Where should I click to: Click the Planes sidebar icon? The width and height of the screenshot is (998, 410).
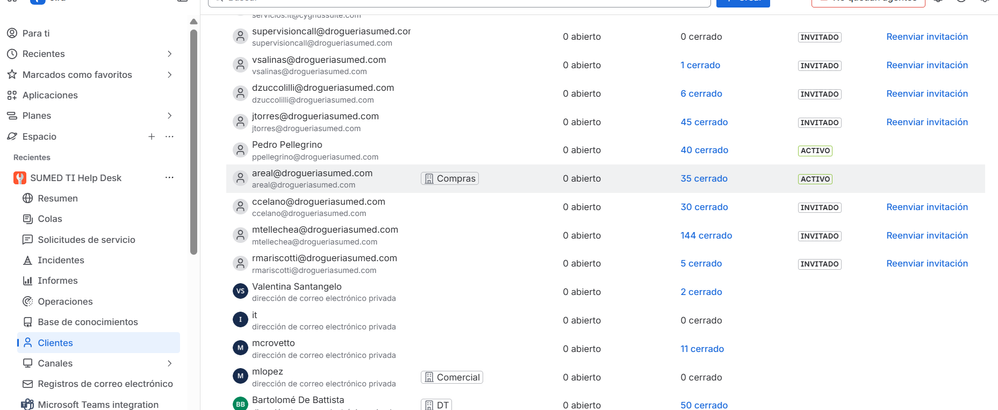11,116
